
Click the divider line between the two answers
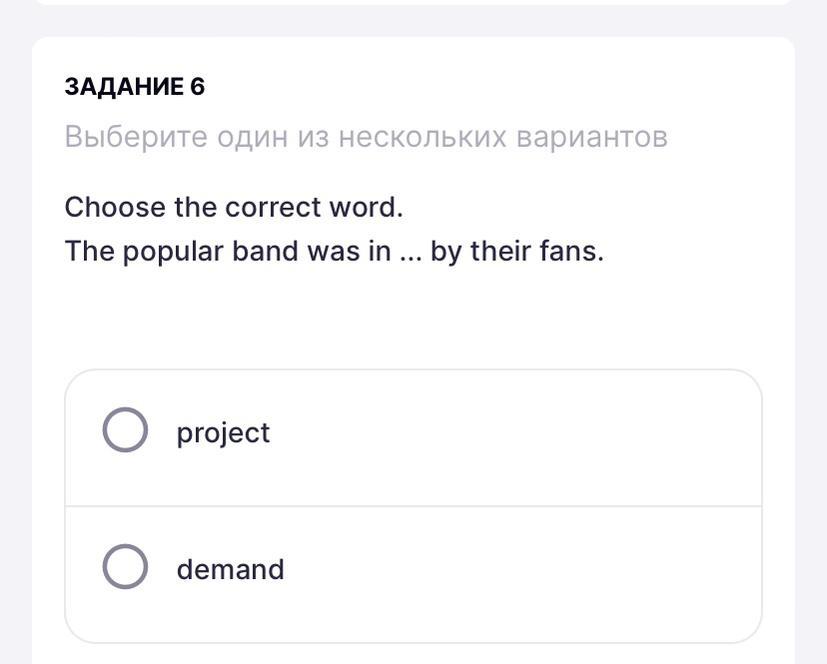(x=413, y=506)
